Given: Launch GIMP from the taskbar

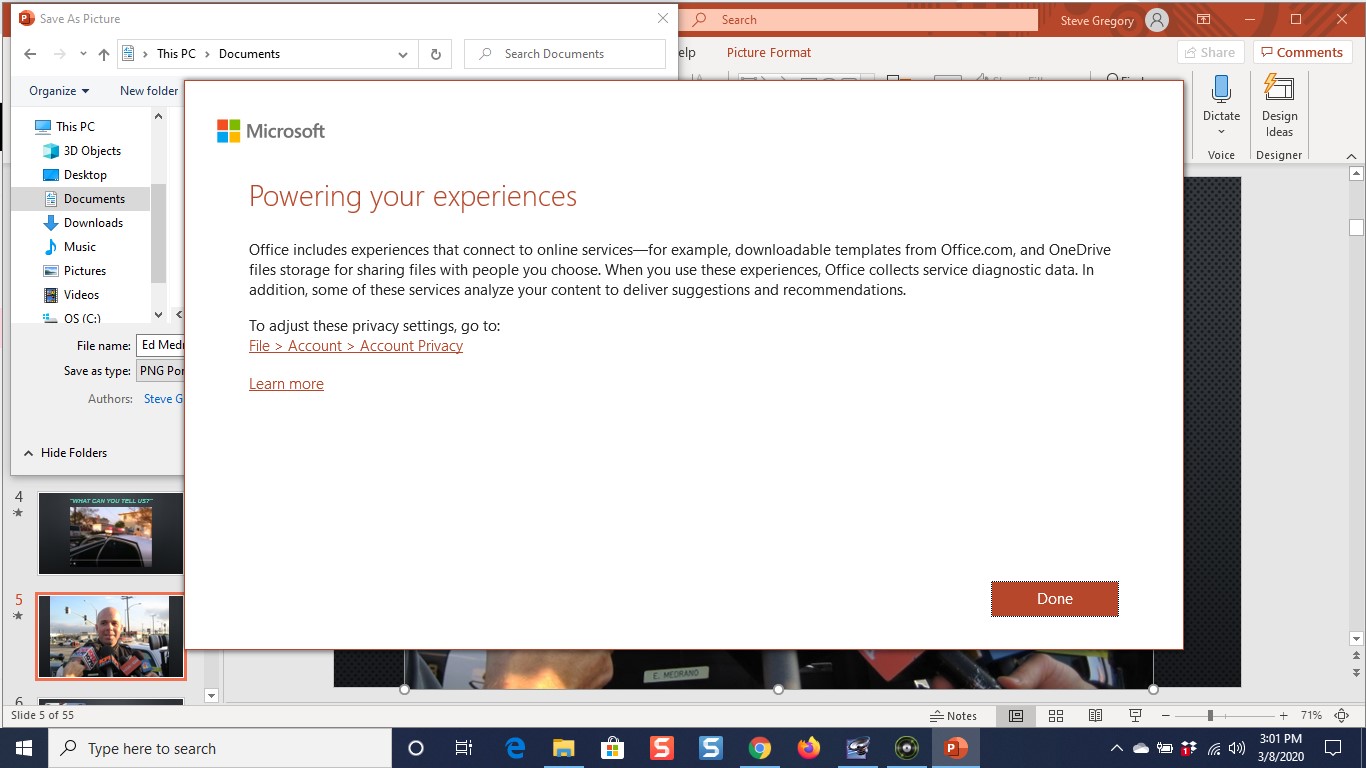Looking at the screenshot, I should [x=857, y=747].
